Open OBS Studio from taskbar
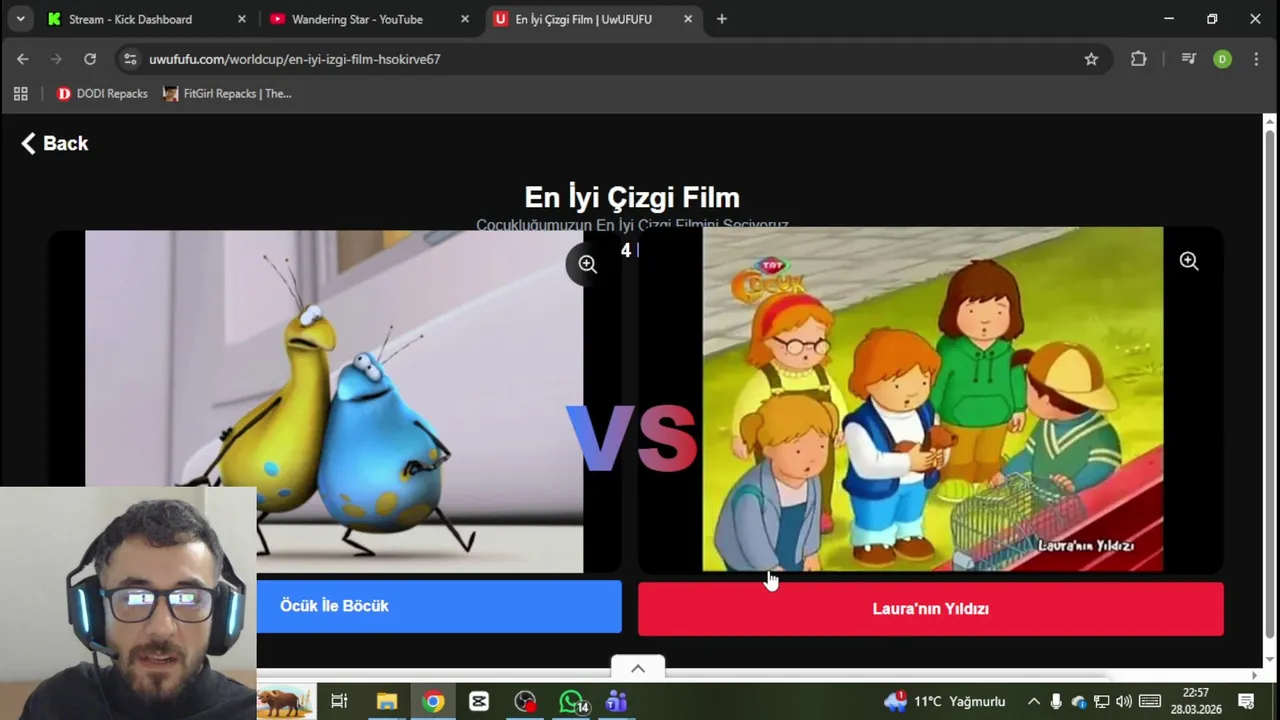 coord(525,702)
